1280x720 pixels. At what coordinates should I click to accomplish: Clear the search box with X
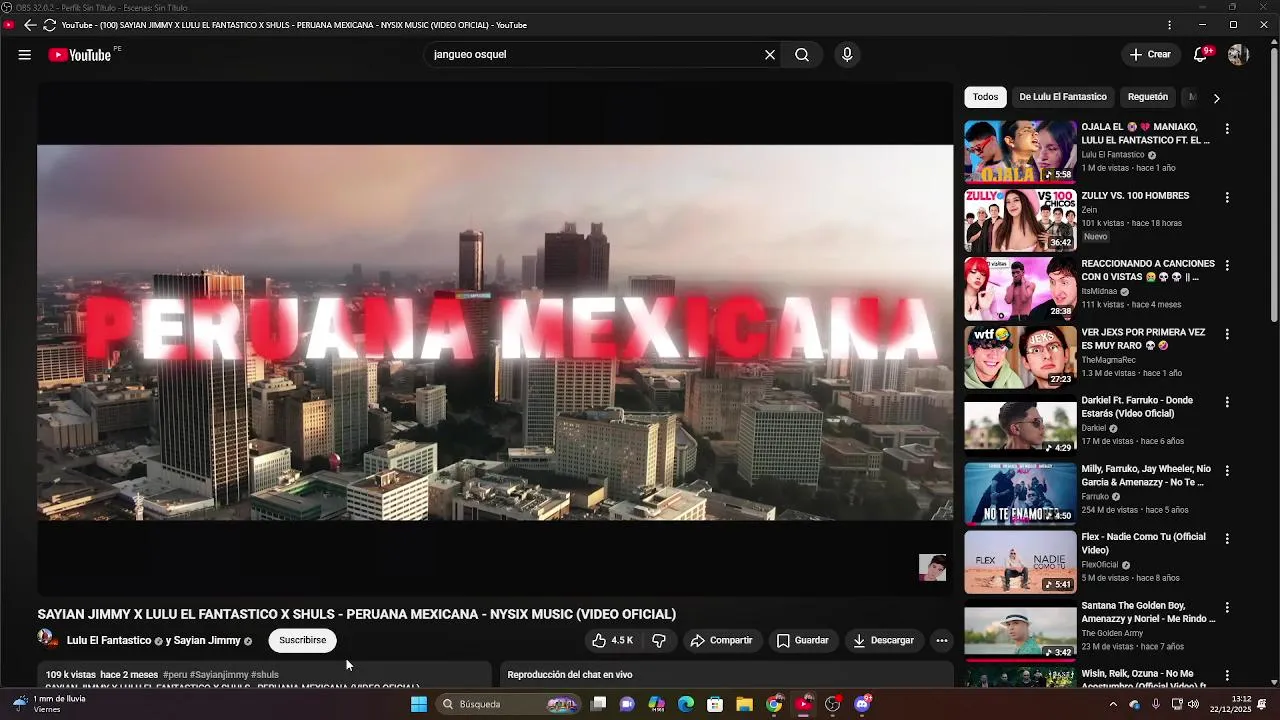coord(770,55)
